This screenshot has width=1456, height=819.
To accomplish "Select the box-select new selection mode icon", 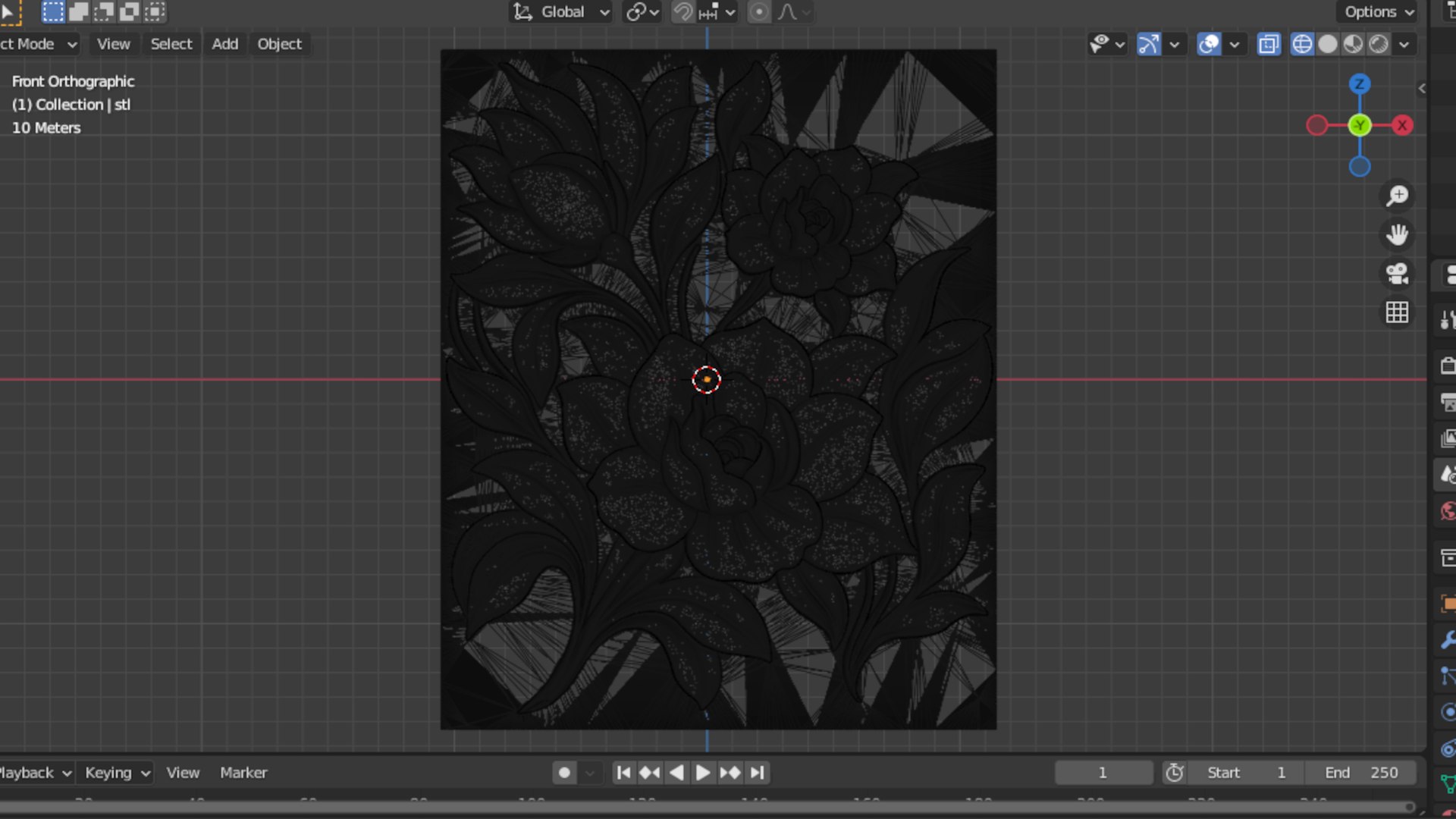I will (x=52, y=11).
